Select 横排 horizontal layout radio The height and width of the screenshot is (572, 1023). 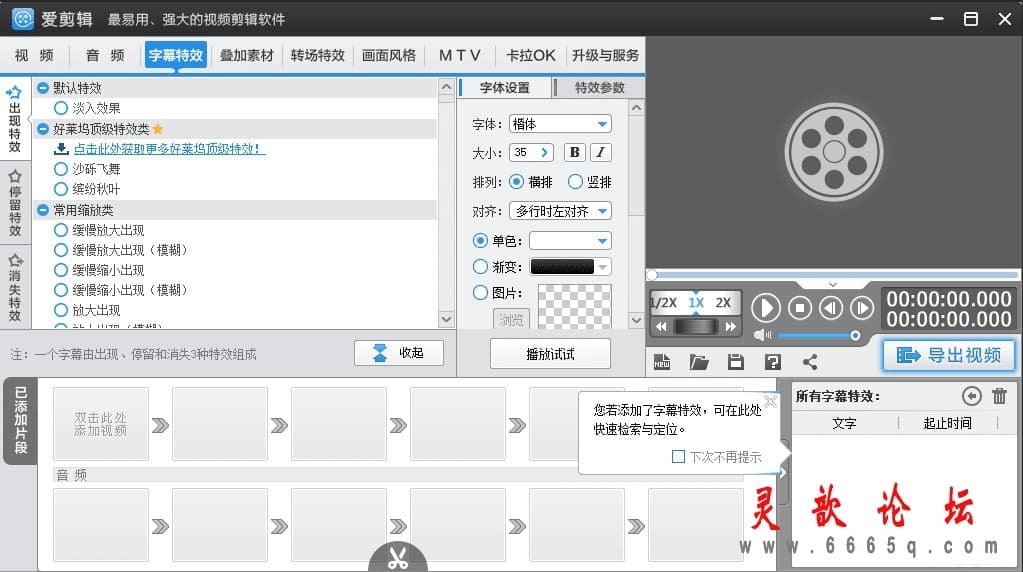(516, 181)
